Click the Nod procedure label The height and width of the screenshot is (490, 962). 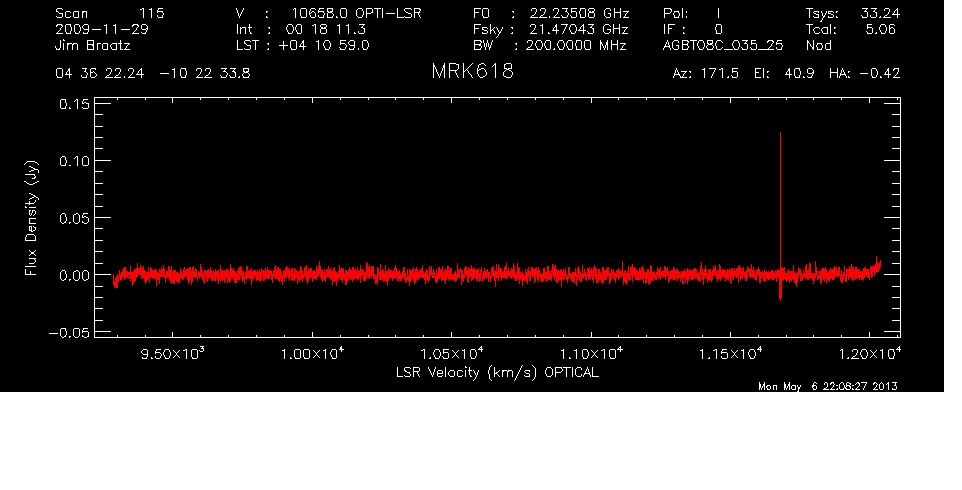pos(819,45)
